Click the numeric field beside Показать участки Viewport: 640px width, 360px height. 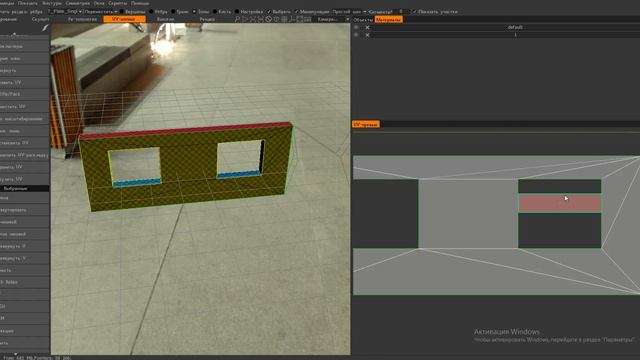tap(402, 11)
